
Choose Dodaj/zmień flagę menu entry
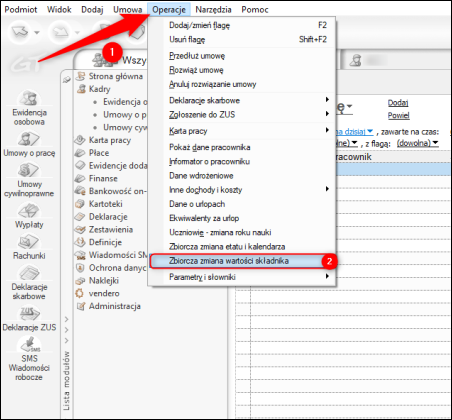point(242,25)
